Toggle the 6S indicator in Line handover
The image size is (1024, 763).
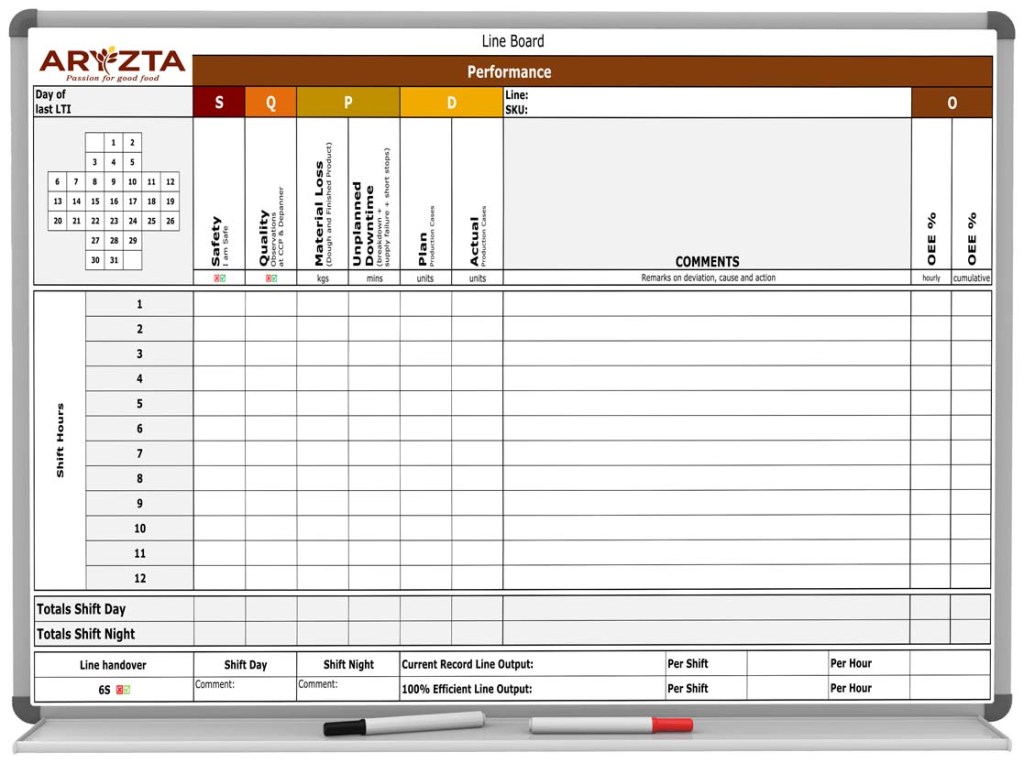(x=123, y=690)
